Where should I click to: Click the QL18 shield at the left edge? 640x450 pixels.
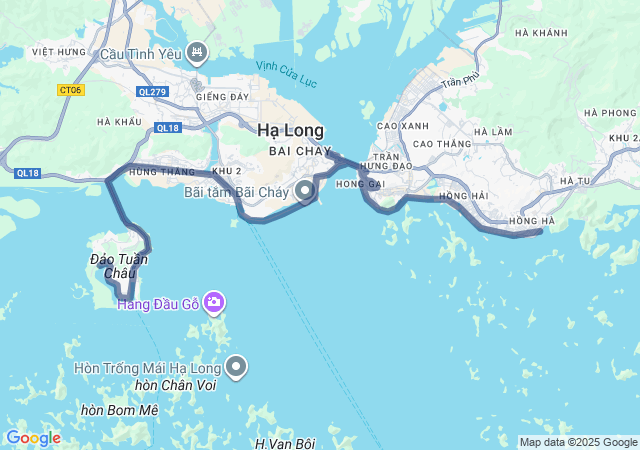27,173
